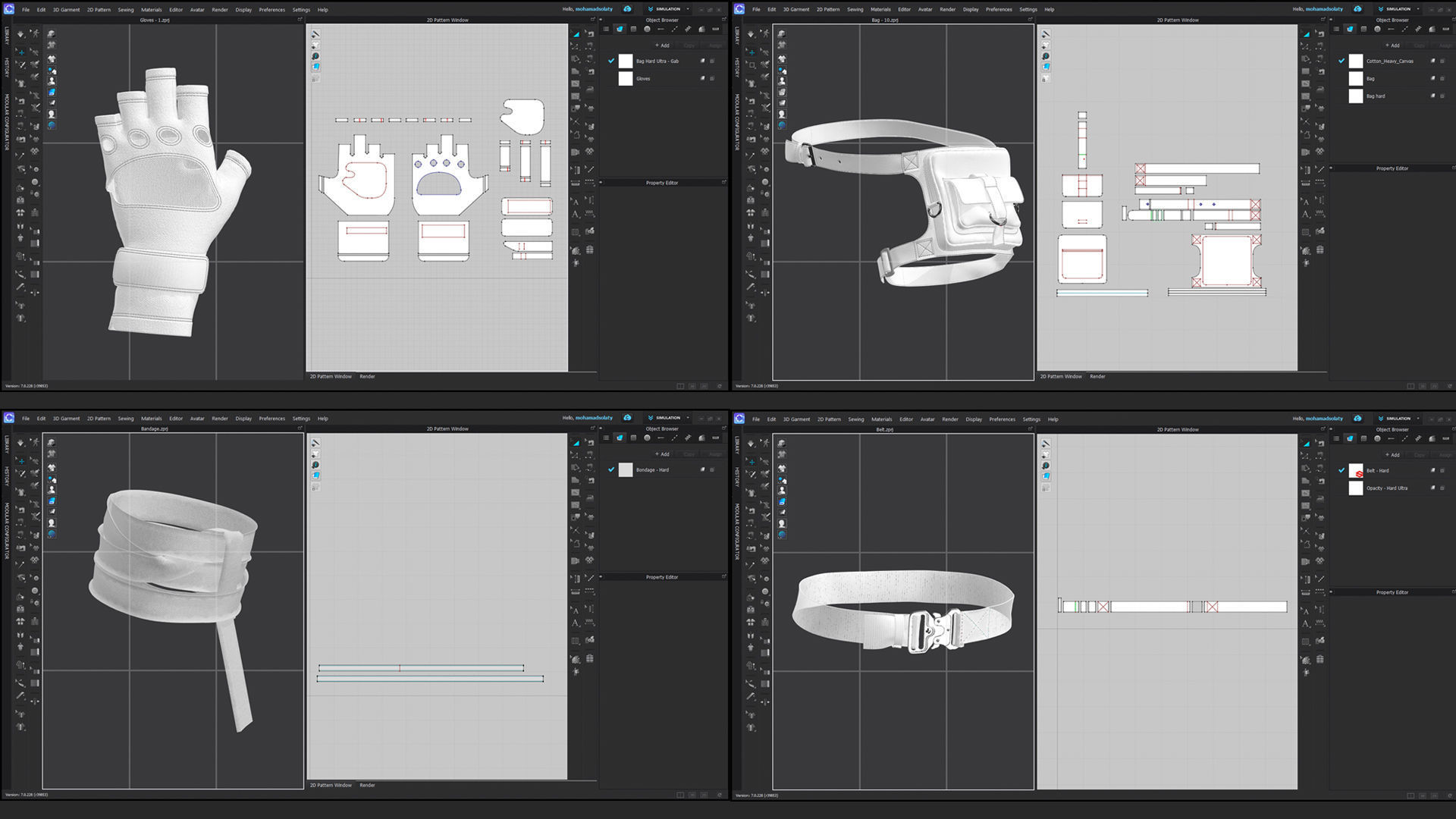The height and width of the screenshot is (819, 1456).
Task: Select the Bag fabric row in Bag window
Action: (1392, 79)
